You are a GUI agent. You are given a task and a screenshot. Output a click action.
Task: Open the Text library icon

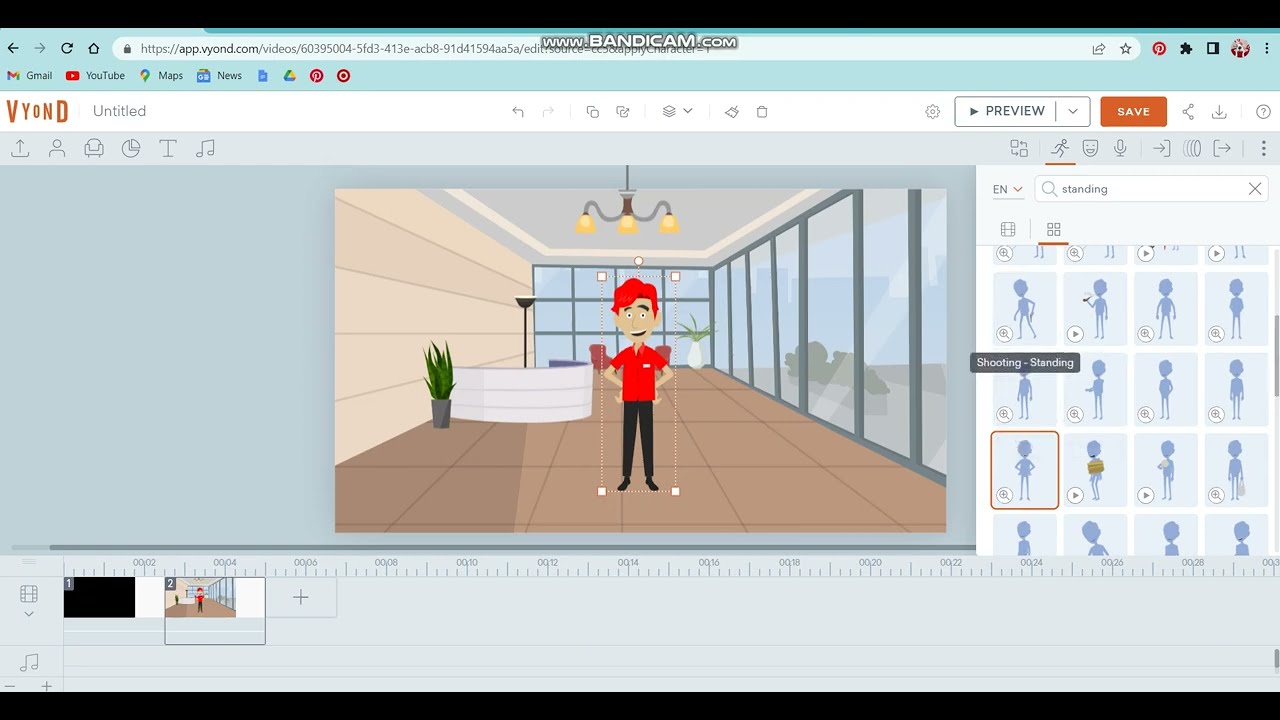pos(168,149)
